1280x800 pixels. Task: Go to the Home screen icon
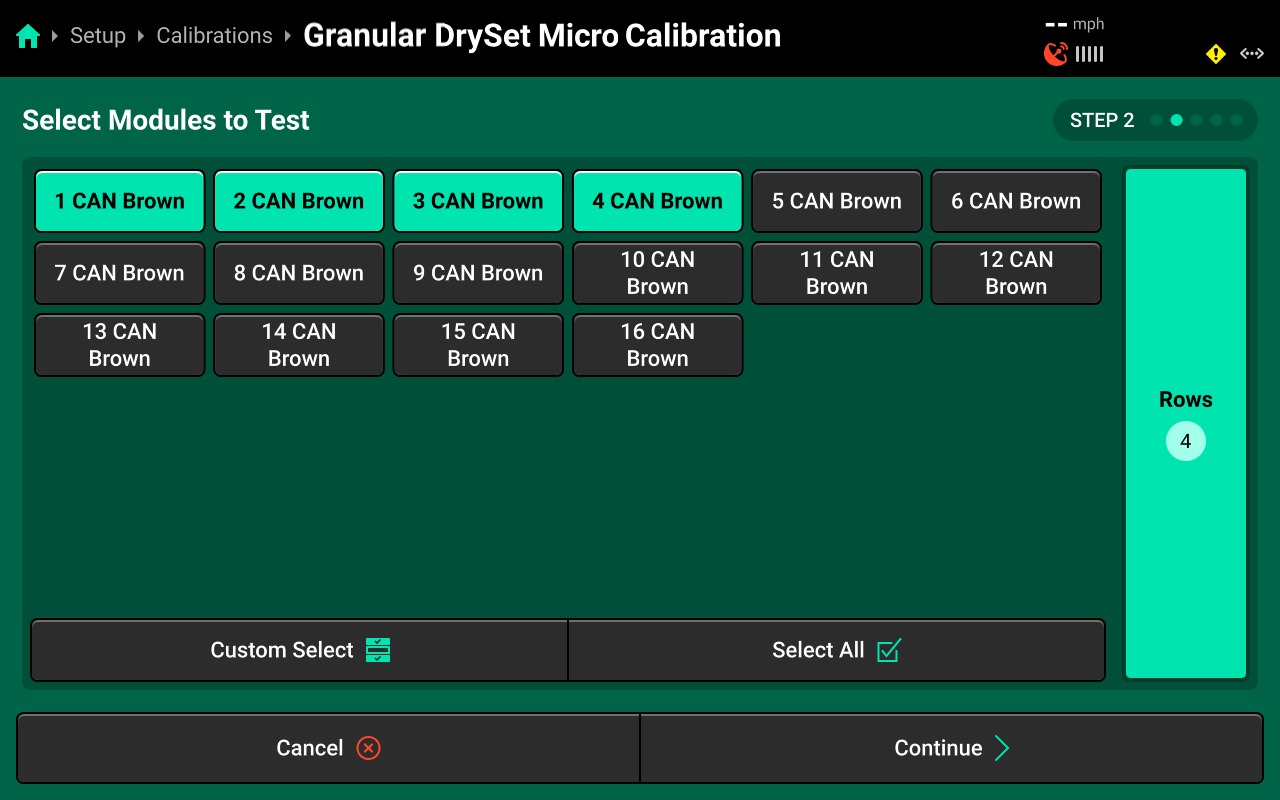[28, 37]
